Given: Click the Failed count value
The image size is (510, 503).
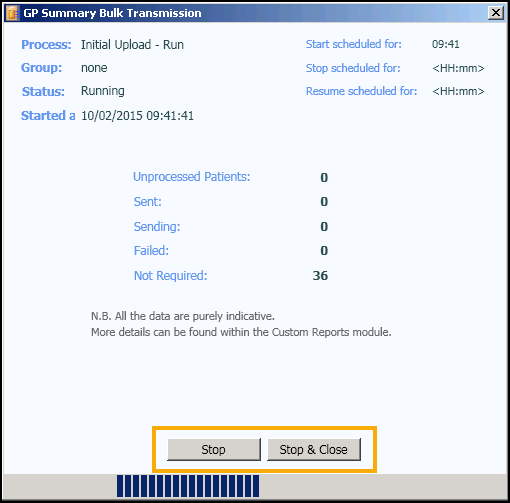Looking at the screenshot, I should [x=324, y=250].
